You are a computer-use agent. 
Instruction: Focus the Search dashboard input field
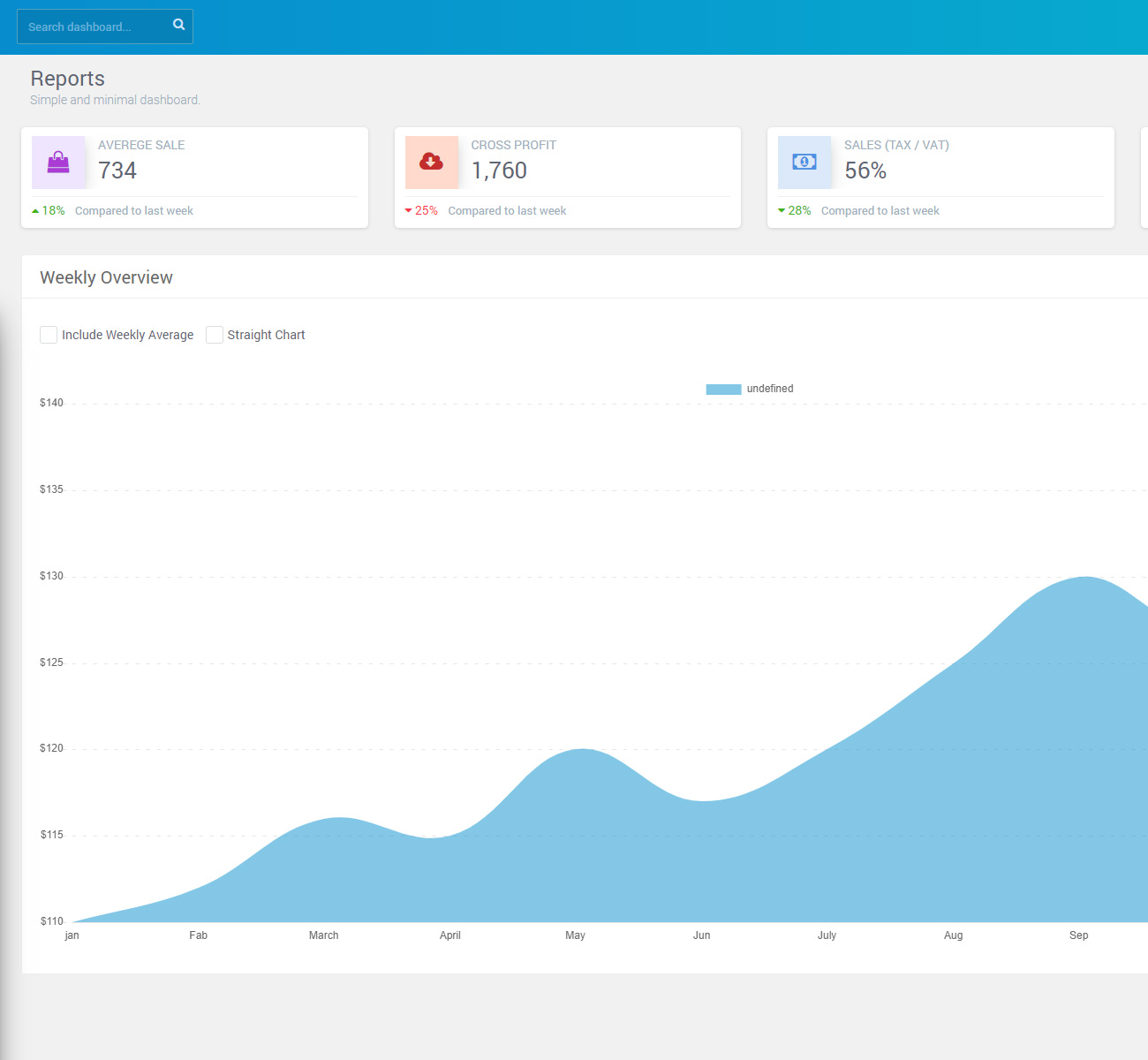coord(93,26)
